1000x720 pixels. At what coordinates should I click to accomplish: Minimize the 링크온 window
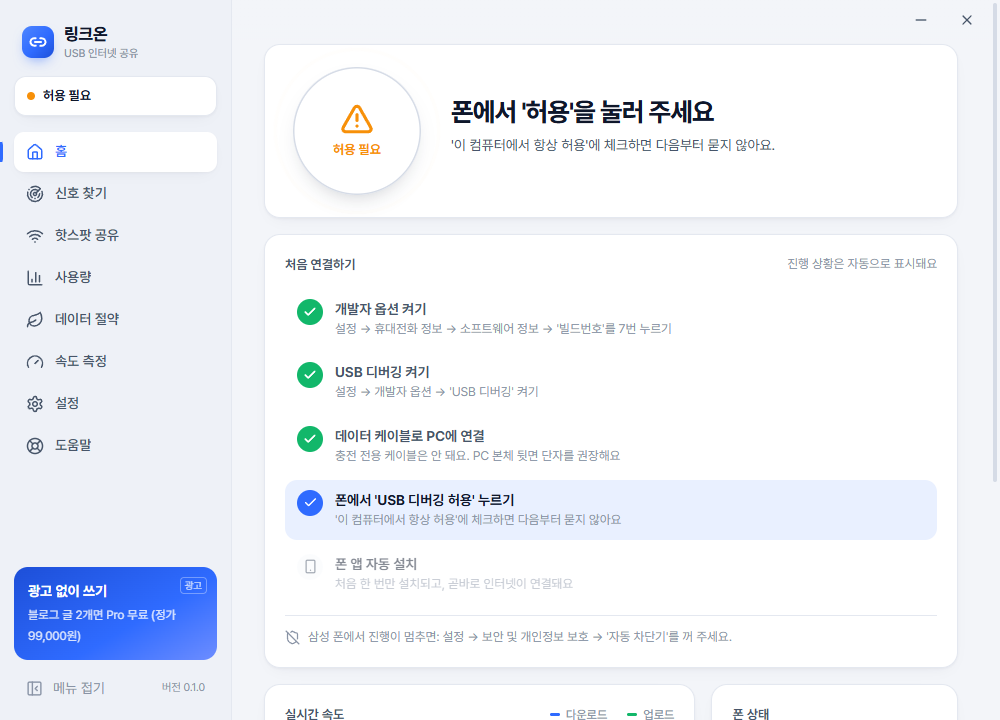click(921, 20)
